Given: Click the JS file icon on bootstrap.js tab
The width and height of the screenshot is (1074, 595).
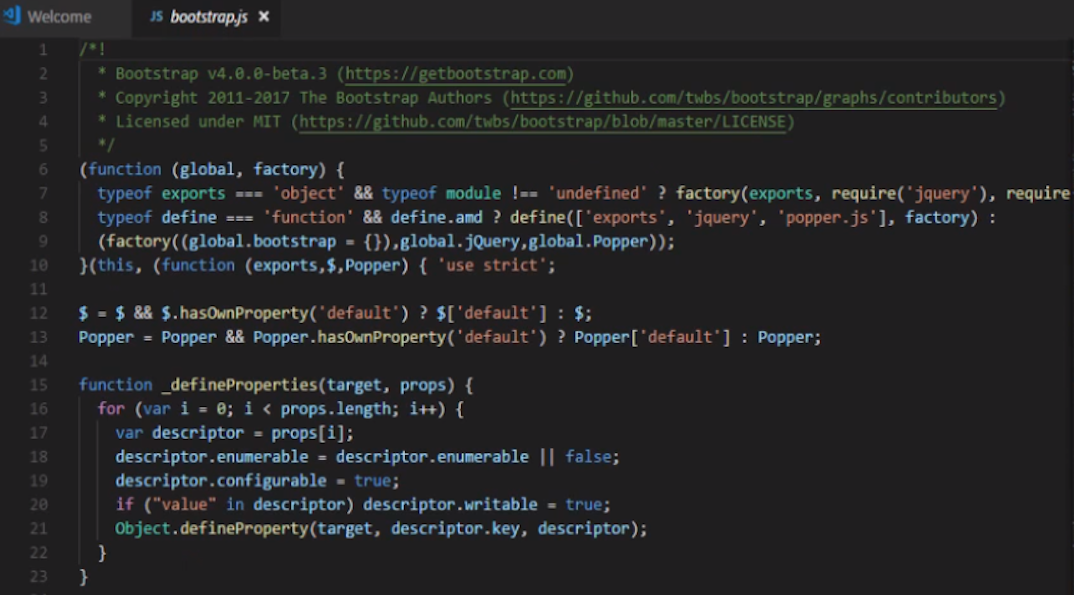Looking at the screenshot, I should point(156,16).
